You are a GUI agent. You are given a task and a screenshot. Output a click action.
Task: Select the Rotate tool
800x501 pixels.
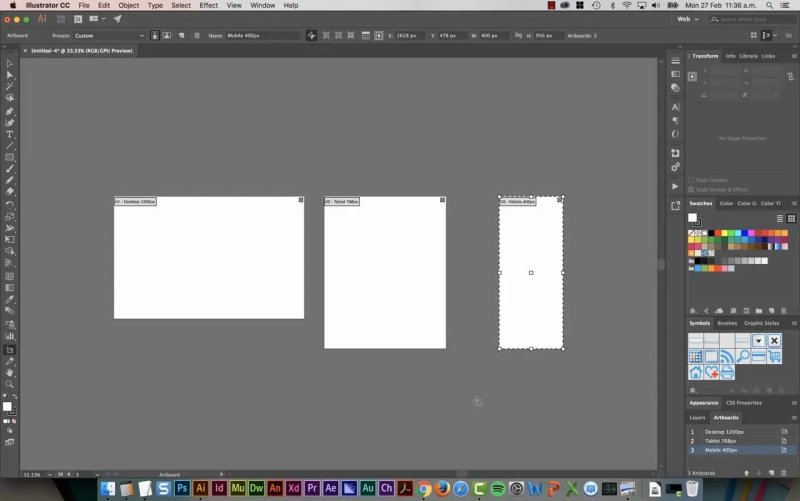tap(9, 205)
